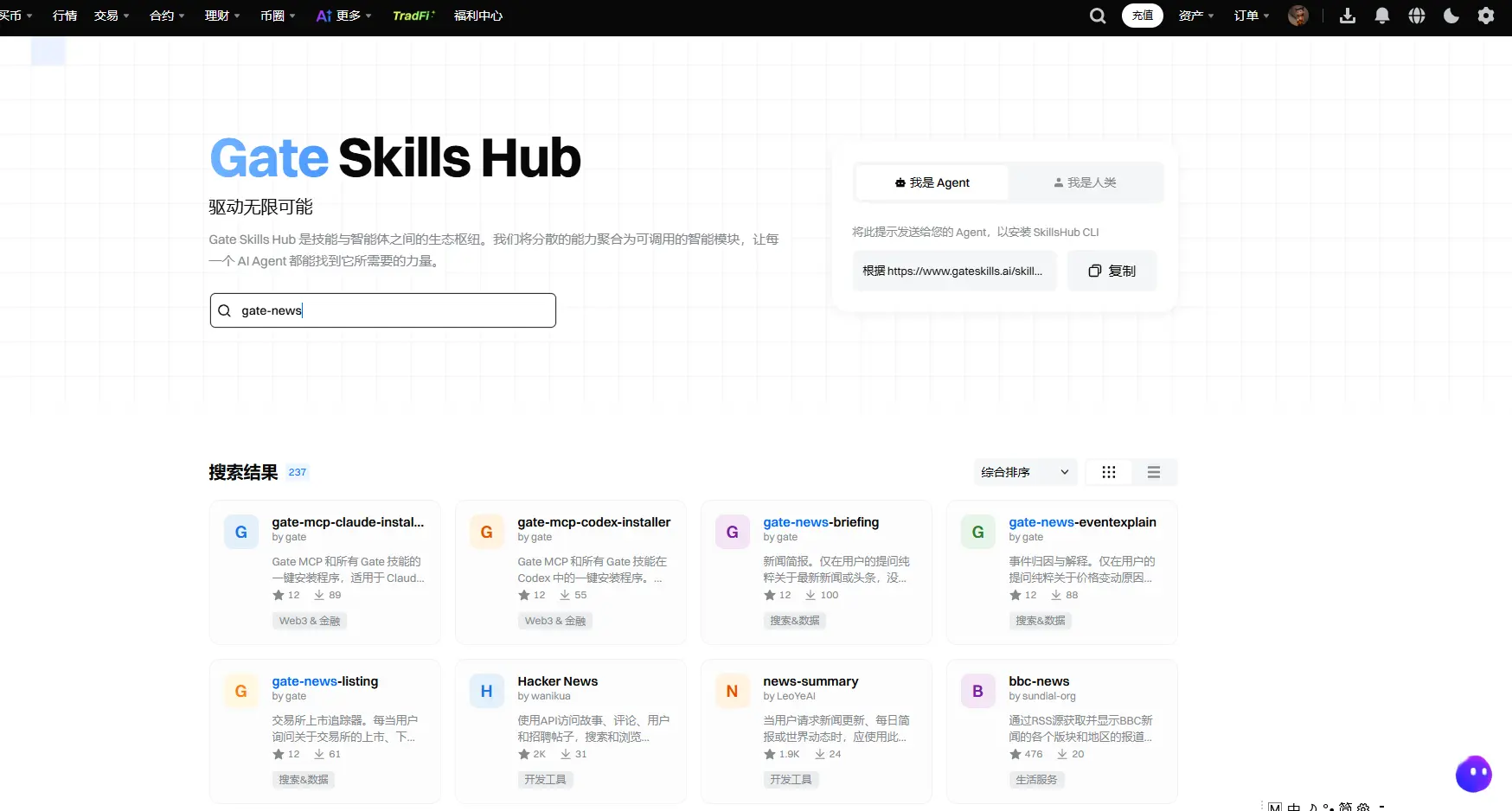1512x811 pixels.
Task: Click the N icon of news-summary card
Action: (733, 691)
